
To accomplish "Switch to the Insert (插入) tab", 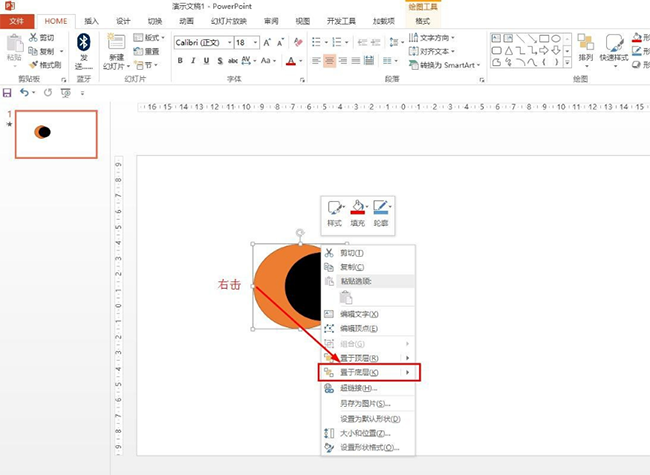I will 91,21.
